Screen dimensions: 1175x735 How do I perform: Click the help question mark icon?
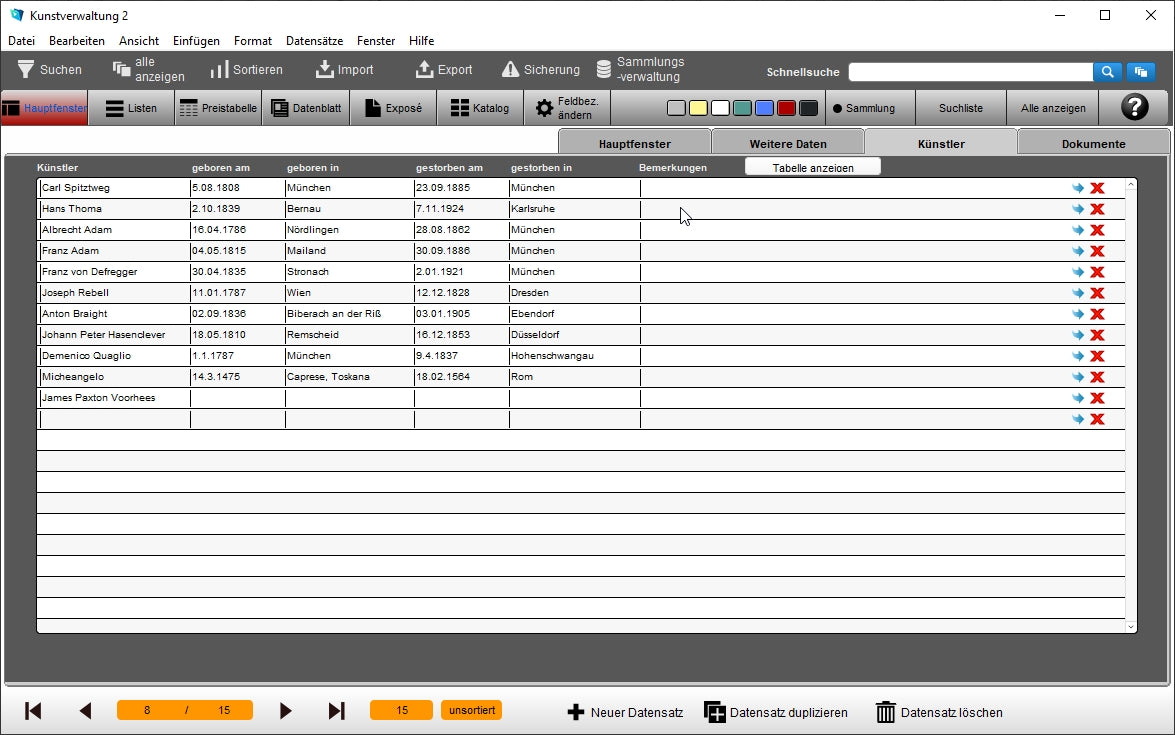coord(1134,108)
